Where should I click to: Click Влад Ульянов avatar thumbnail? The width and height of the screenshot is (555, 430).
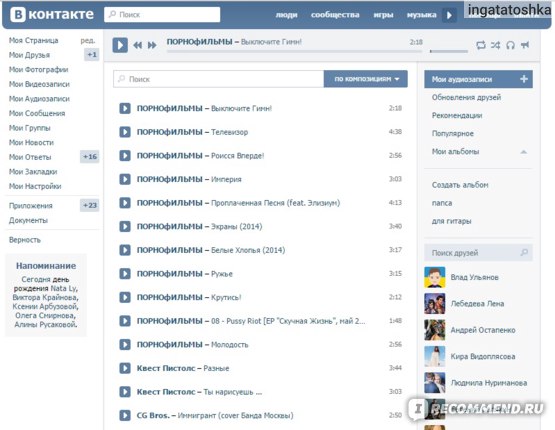point(435,277)
